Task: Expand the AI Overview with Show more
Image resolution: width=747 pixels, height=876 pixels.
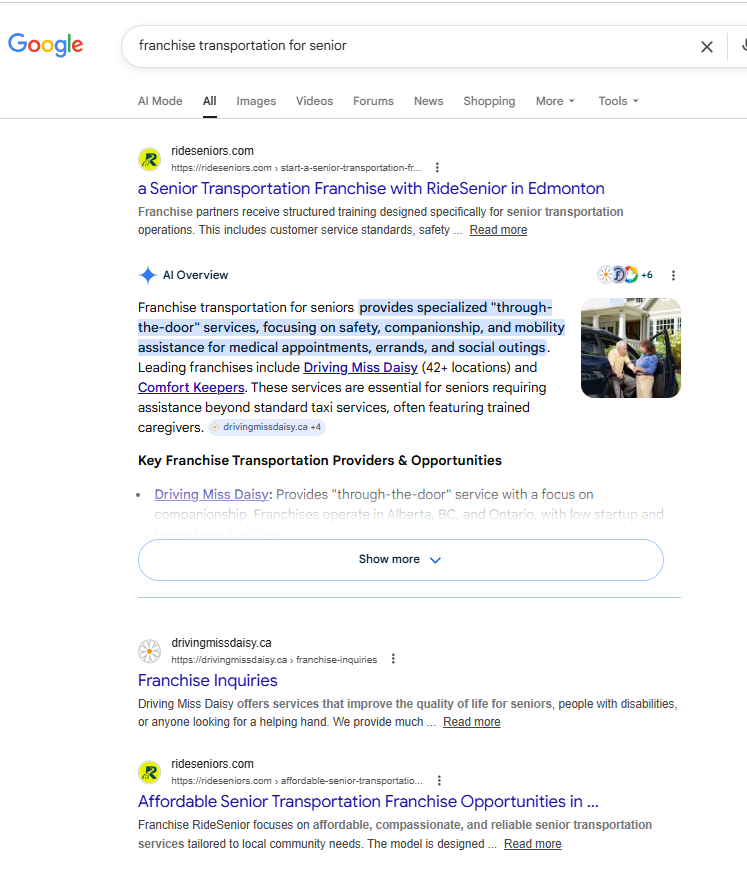Action: [401, 560]
